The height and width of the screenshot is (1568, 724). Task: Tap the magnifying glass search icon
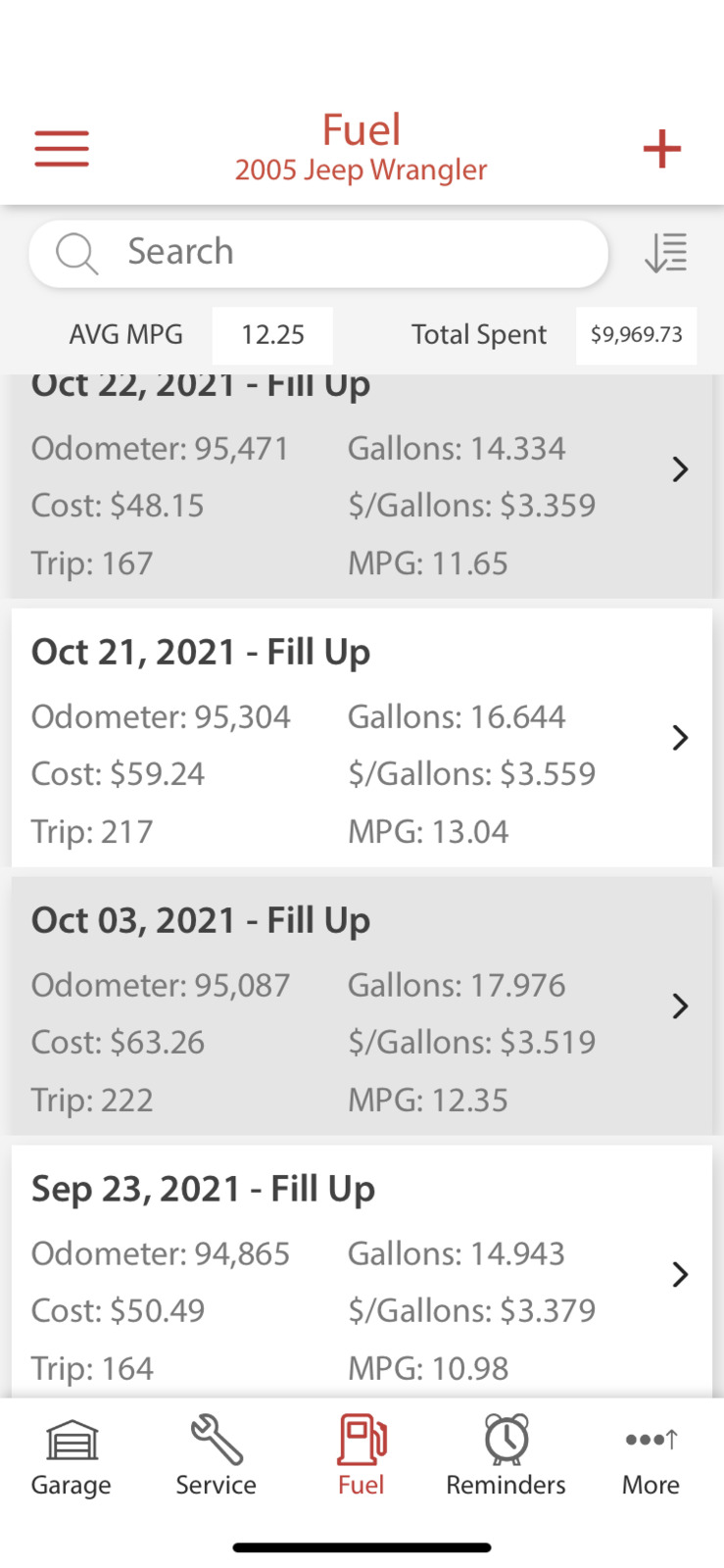point(75,253)
